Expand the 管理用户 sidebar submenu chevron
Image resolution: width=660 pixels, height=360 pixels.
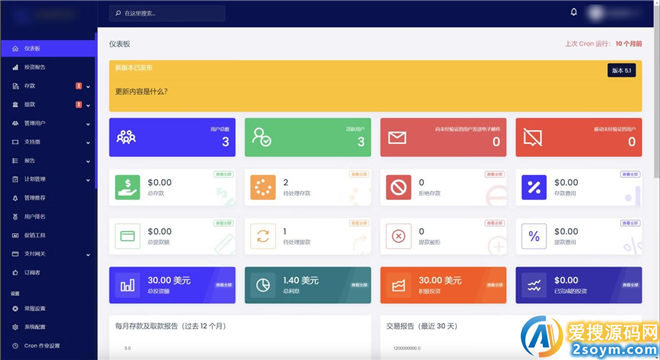[x=88, y=124]
